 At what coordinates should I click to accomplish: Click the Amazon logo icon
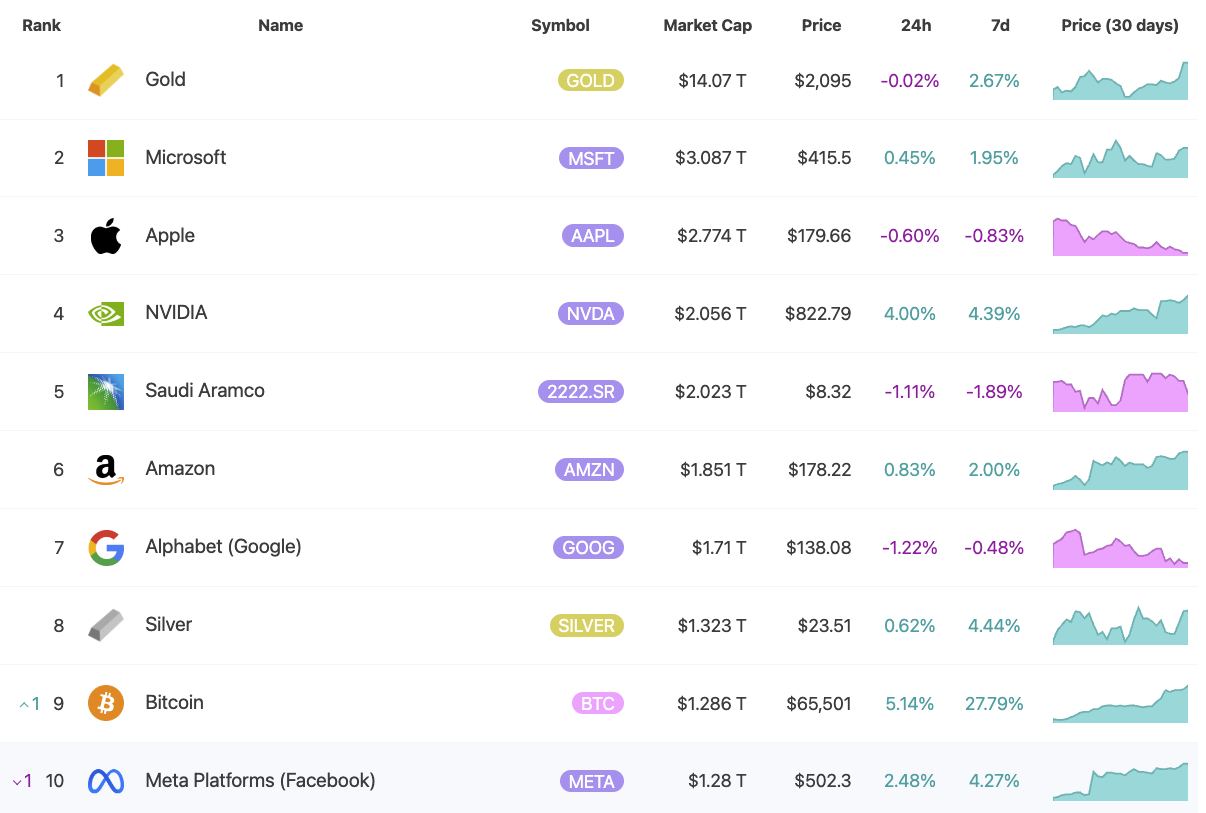[106, 470]
